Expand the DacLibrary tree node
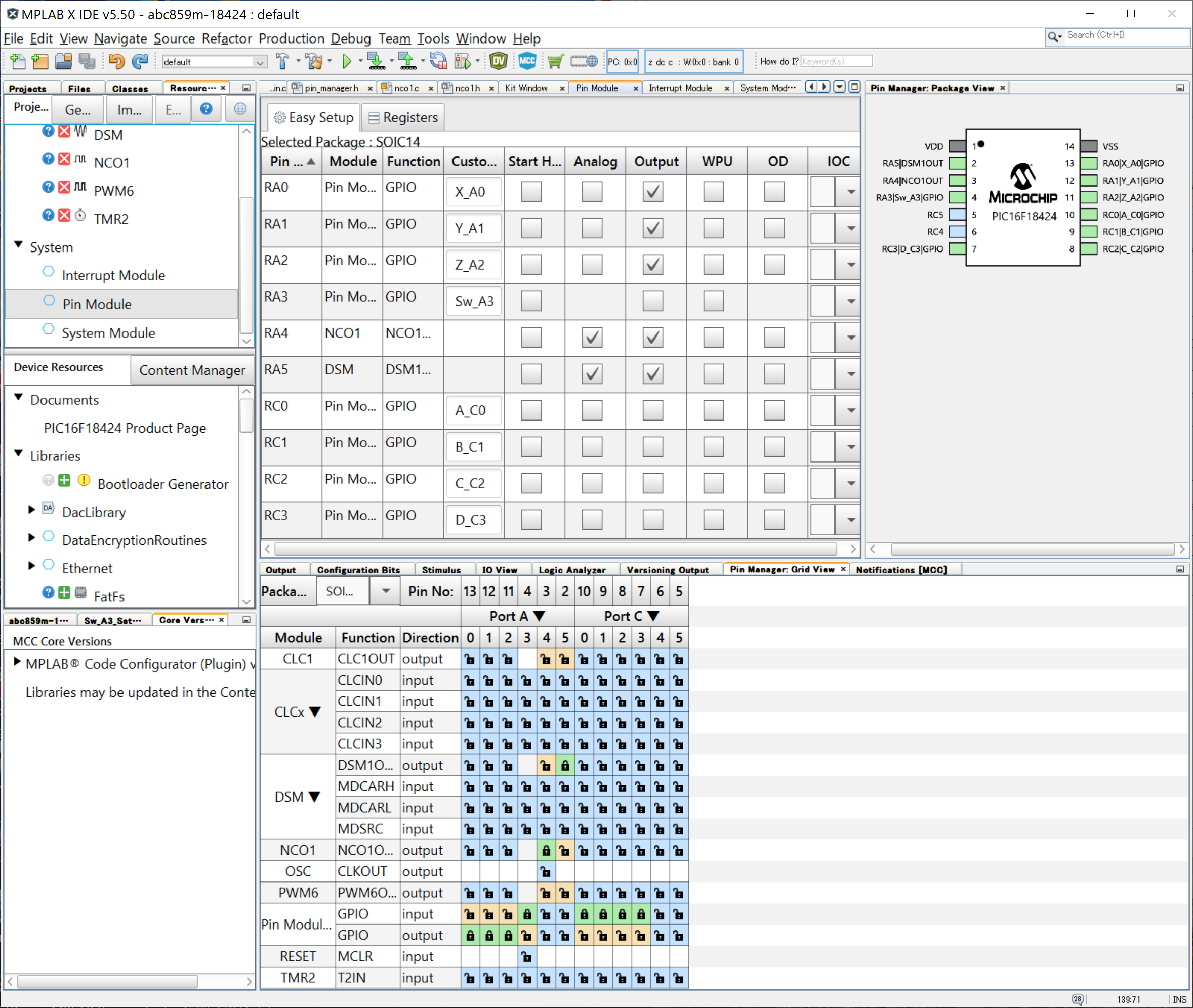1193x1008 pixels. pos(32,510)
